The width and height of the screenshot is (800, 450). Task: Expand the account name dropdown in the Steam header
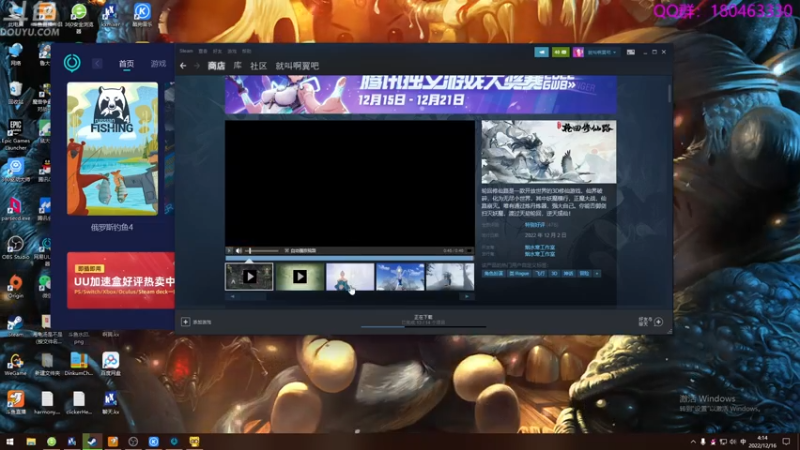click(602, 52)
